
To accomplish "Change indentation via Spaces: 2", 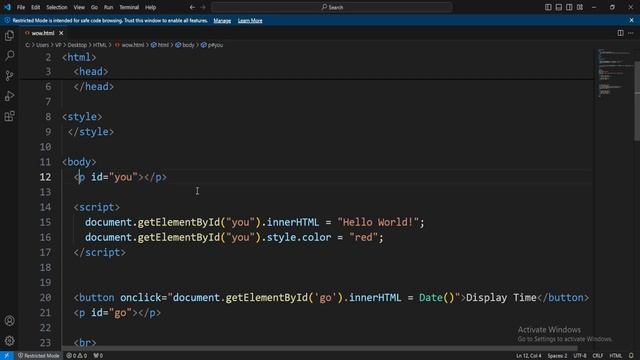I will pyautogui.click(x=557, y=356).
